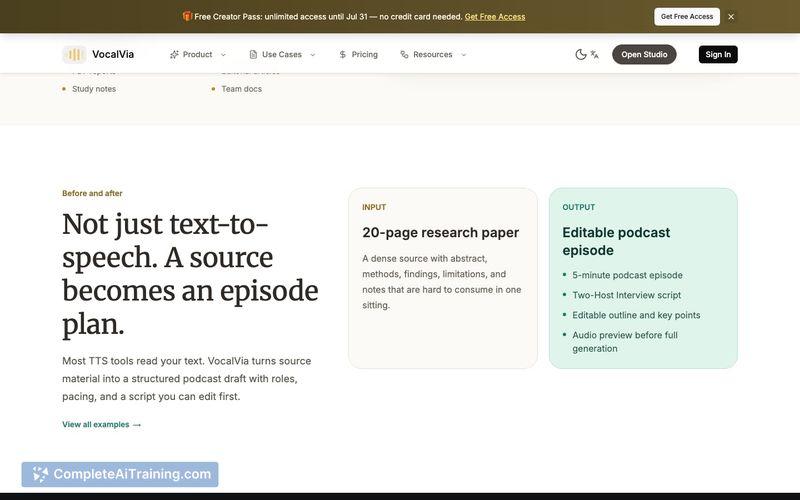
Task: Select the Use Cases menu item
Action: (x=282, y=55)
